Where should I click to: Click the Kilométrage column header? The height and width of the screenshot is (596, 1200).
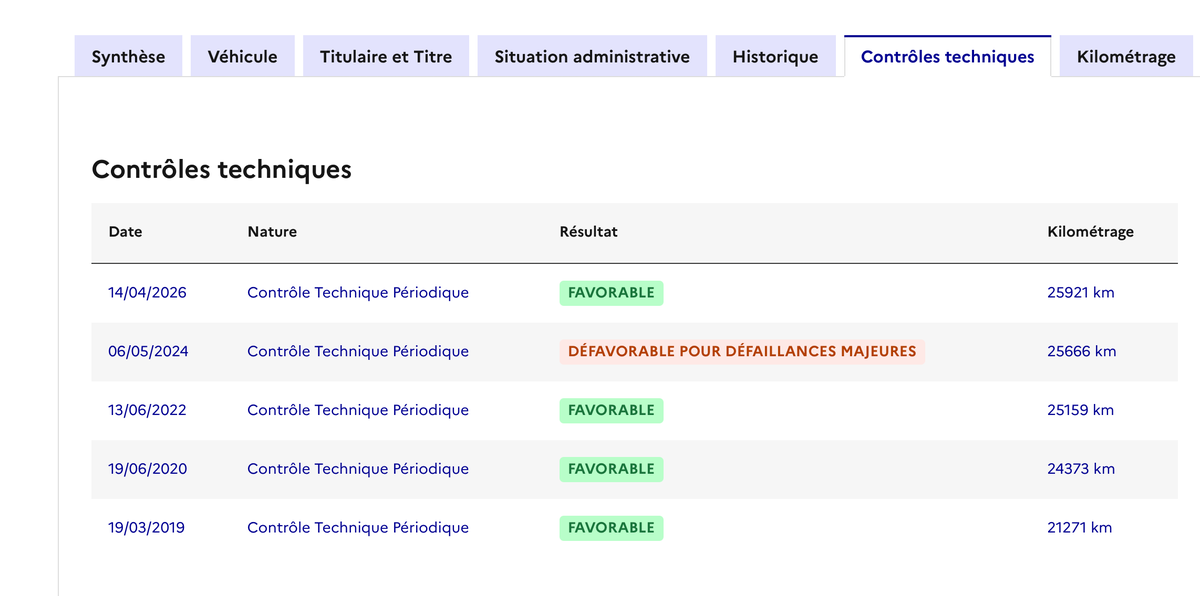coord(1090,232)
